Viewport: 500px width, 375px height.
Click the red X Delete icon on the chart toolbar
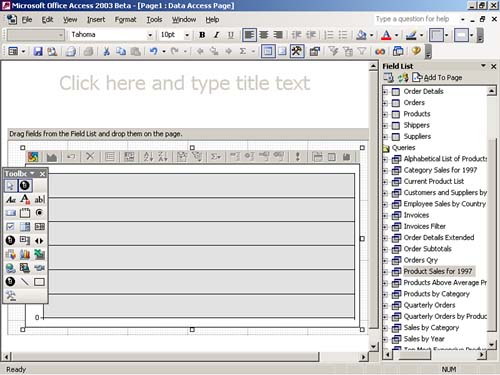90,156
